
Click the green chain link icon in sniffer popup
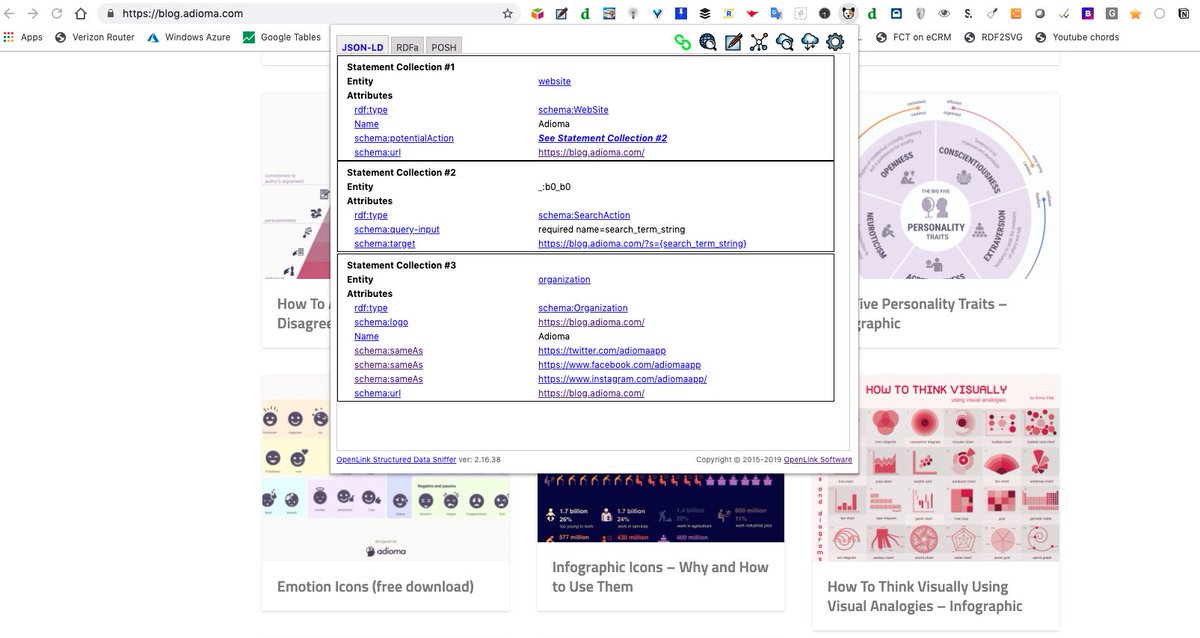tap(683, 42)
